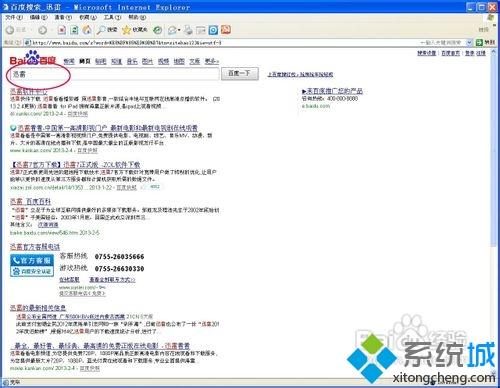The height and width of the screenshot is (388, 500).
Task: Open the Mail button dropdown arrow
Action: coord(179,30)
